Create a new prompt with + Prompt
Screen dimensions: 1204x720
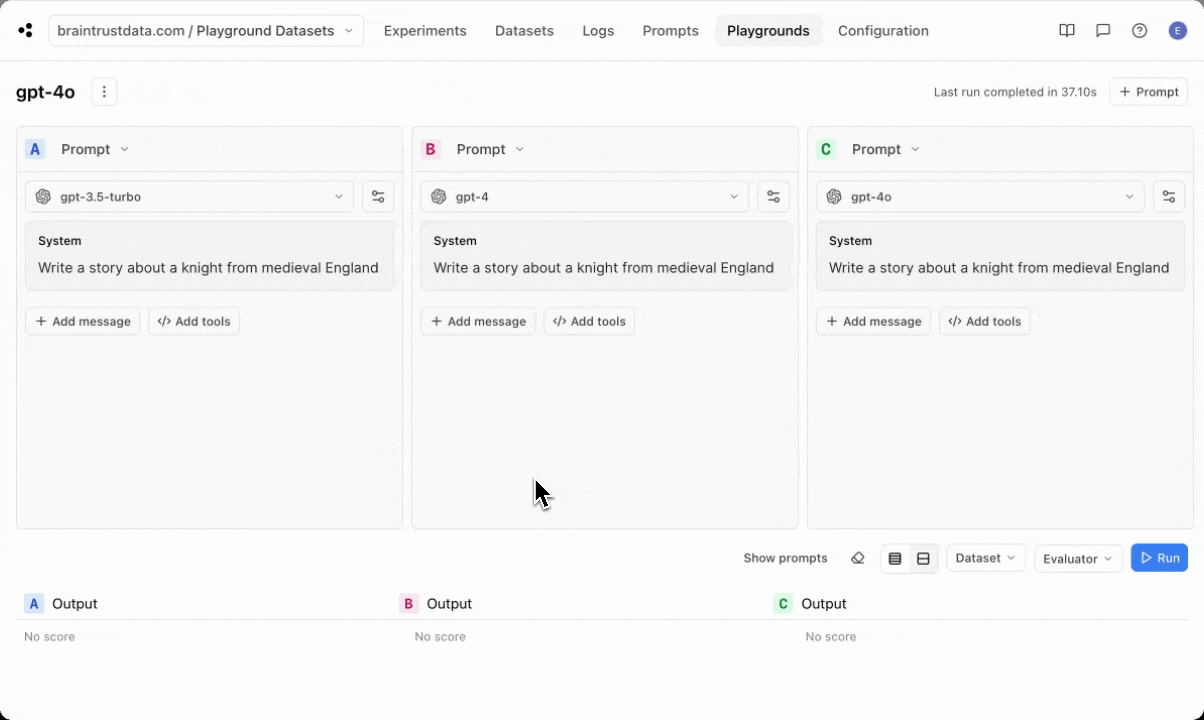[x=1148, y=91]
